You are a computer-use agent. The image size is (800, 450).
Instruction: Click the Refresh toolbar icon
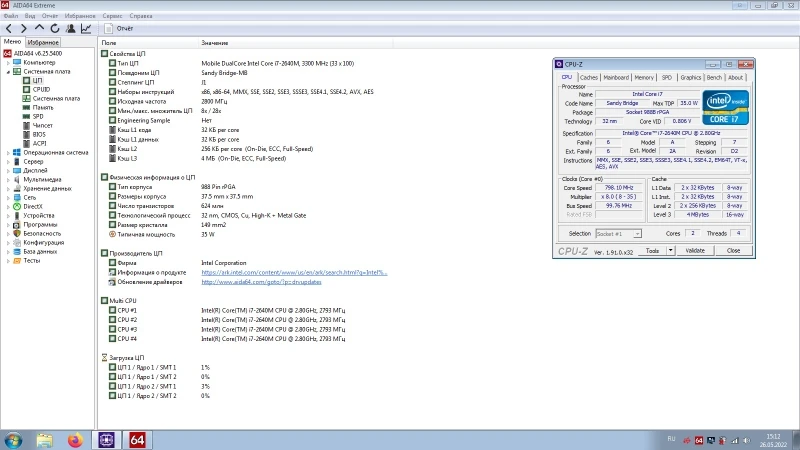pos(55,29)
